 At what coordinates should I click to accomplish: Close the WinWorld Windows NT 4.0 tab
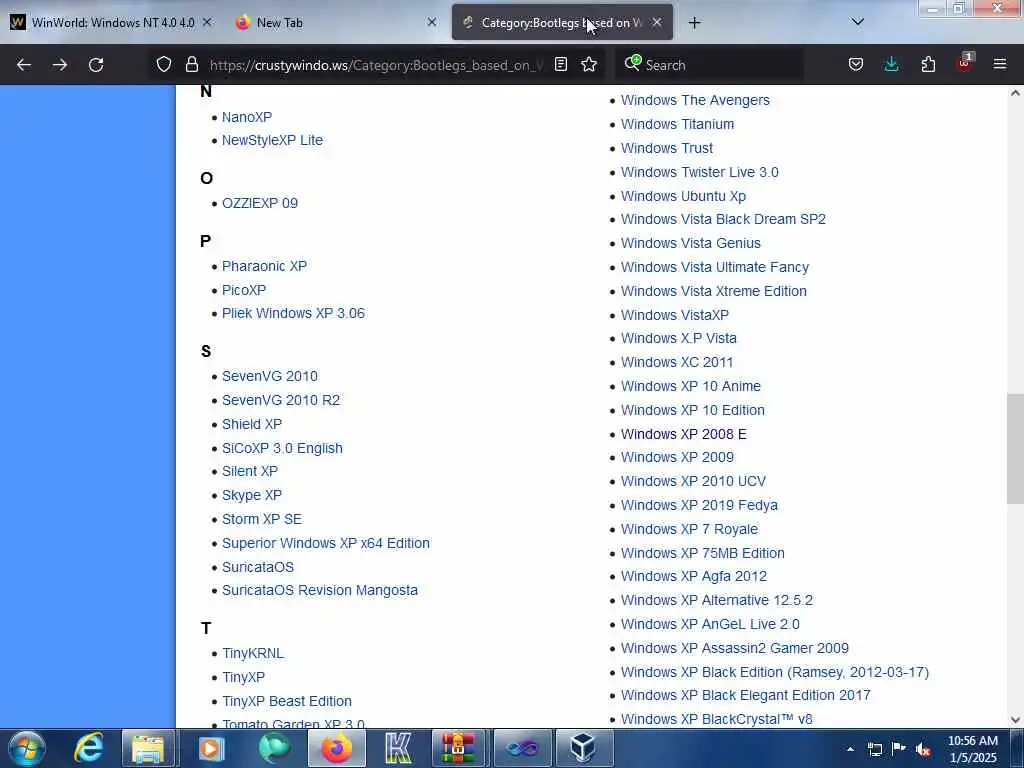point(207,22)
